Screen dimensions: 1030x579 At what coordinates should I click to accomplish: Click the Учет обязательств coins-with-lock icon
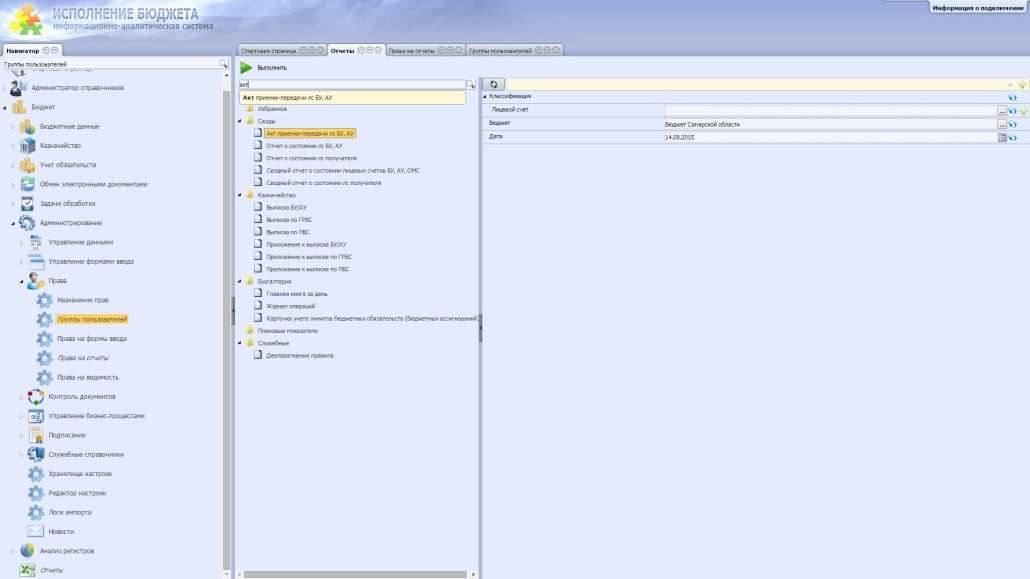click(28, 165)
